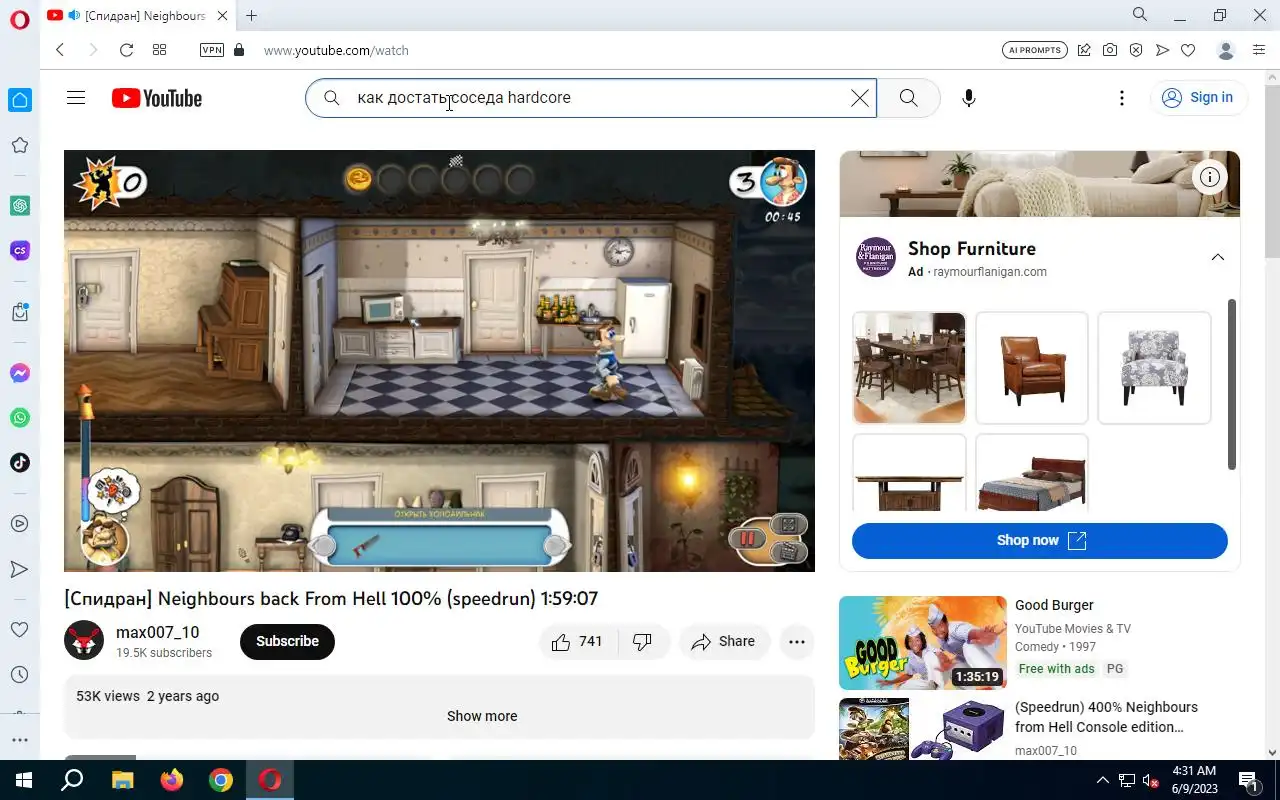
Task: Add page to bookmarks heart in toolbar
Action: click(x=1188, y=50)
